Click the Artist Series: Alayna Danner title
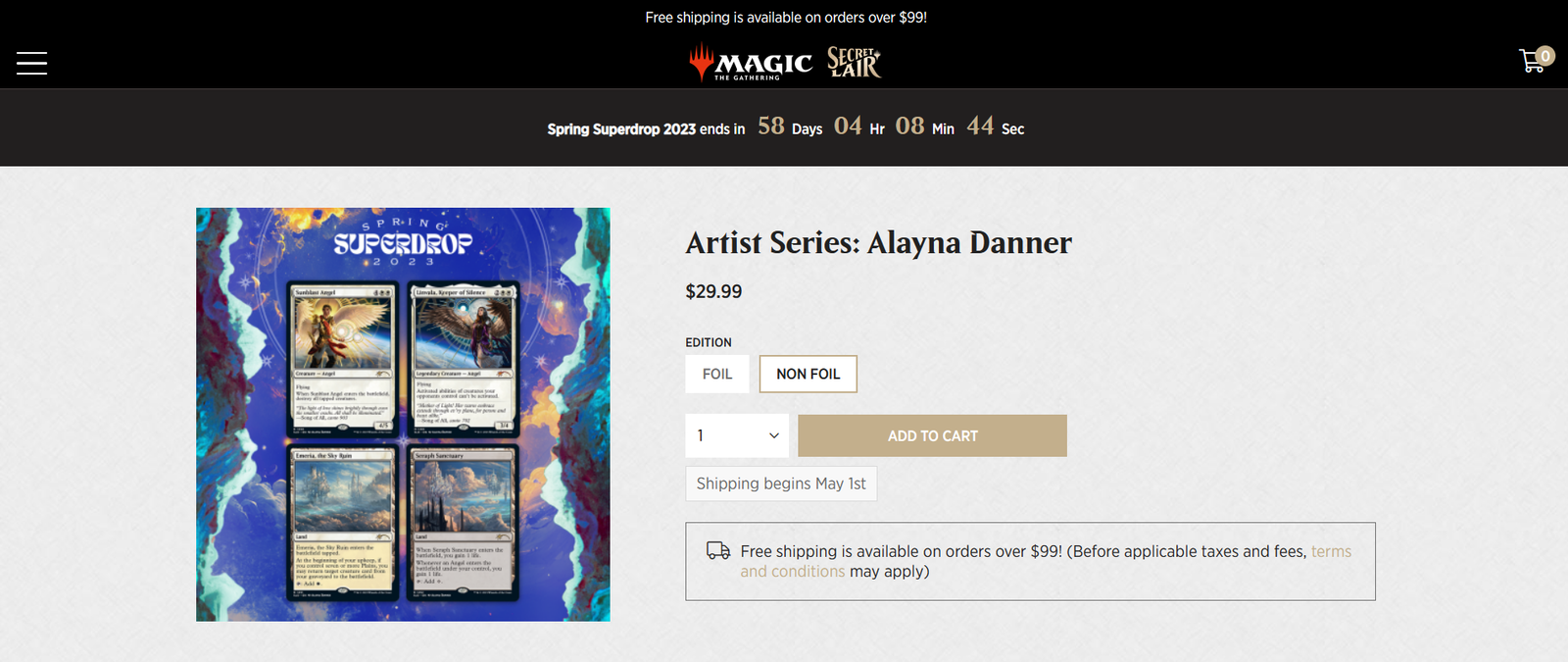This screenshot has width=1568, height=662. (x=879, y=242)
